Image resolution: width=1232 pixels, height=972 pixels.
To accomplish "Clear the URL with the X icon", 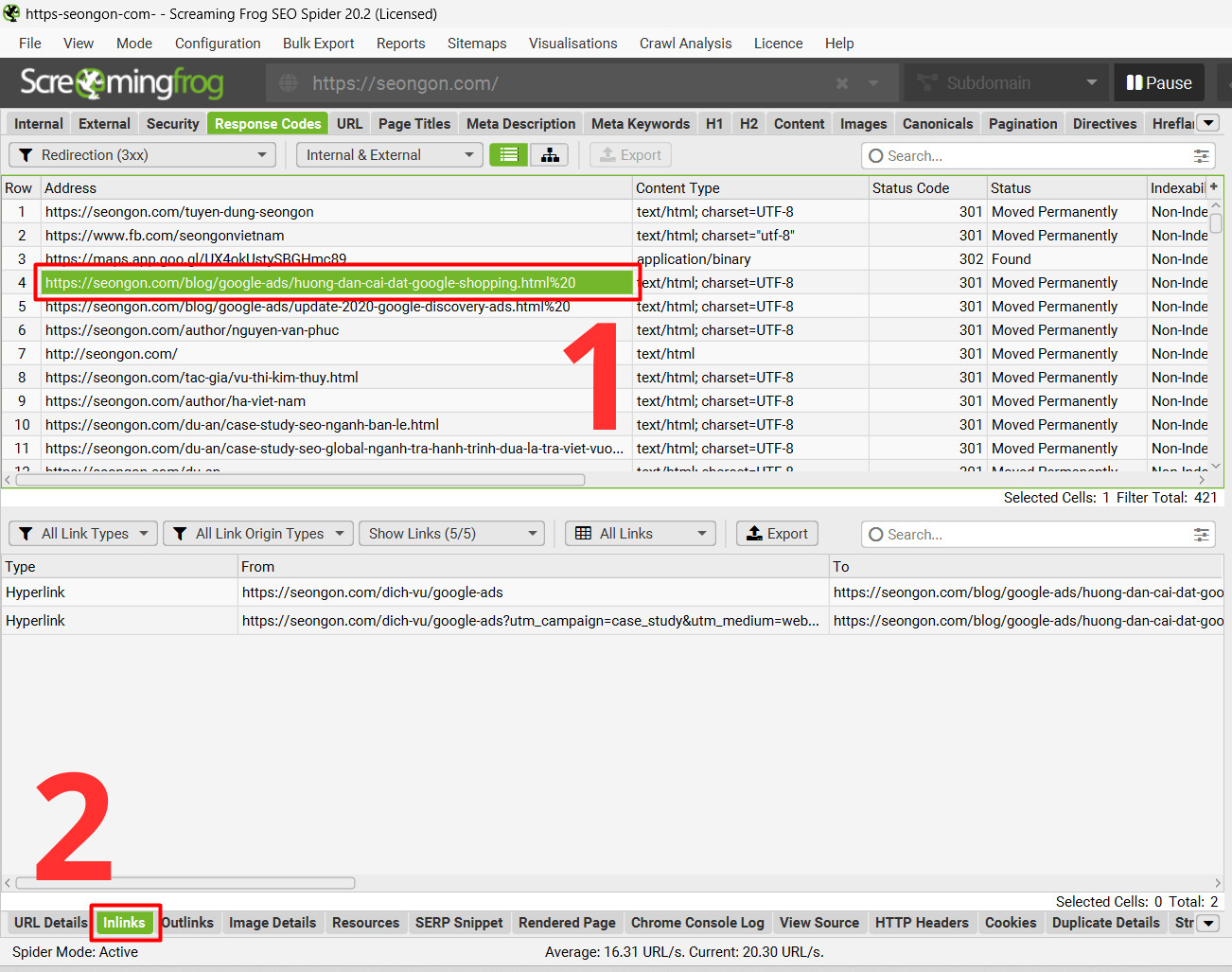I will 842,83.
